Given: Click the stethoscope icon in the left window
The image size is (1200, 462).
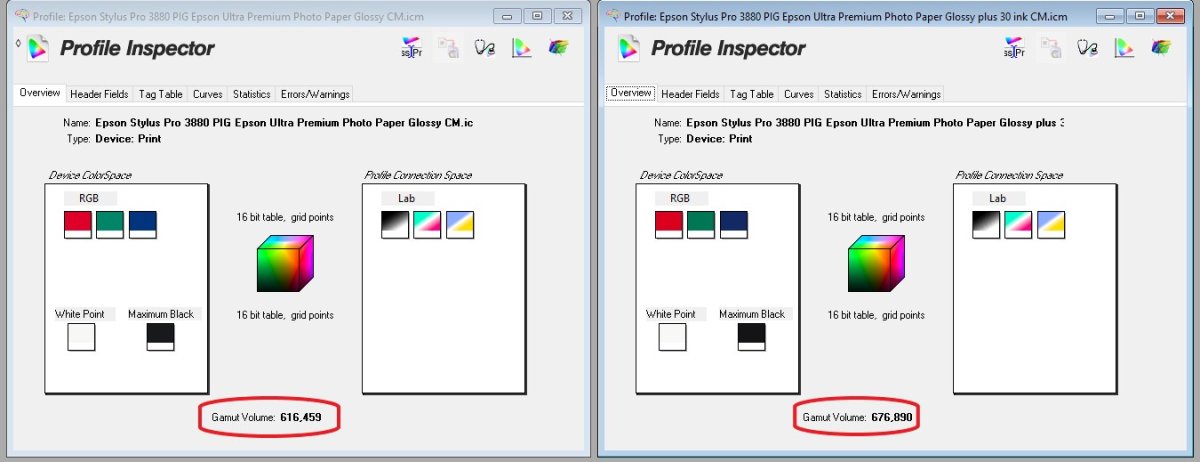Looking at the screenshot, I should pyautogui.click(x=485, y=47).
